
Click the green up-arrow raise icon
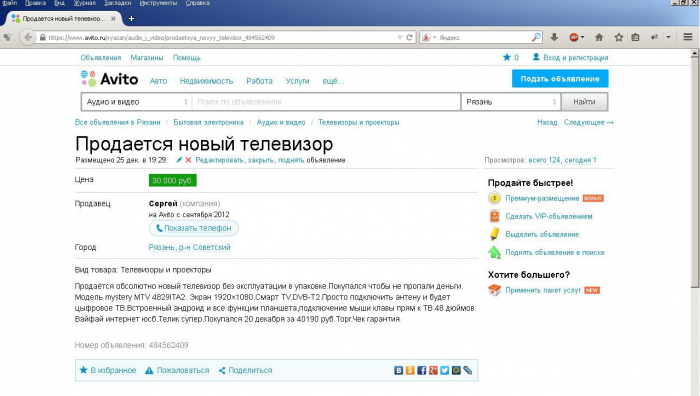pos(494,252)
